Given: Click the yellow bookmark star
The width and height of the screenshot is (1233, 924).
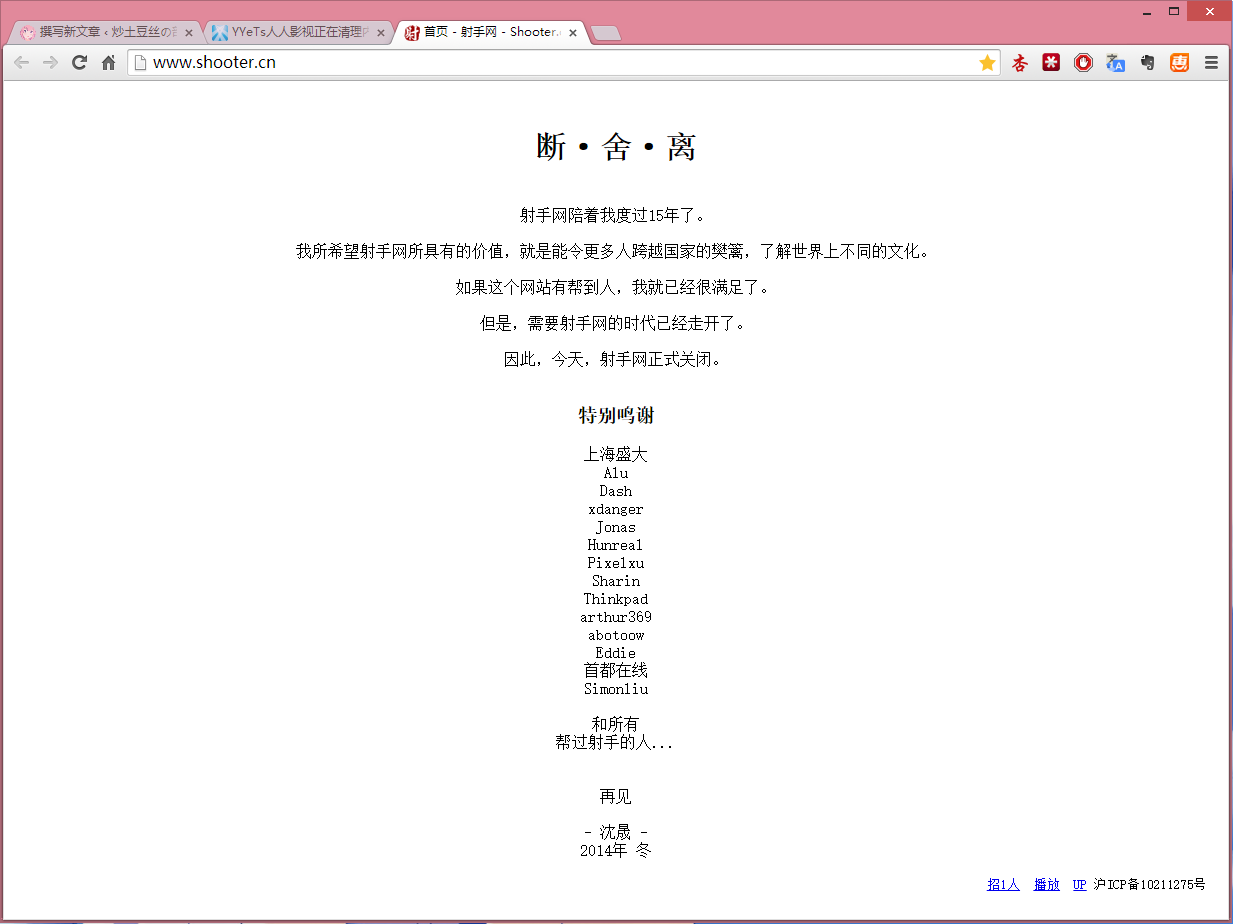Looking at the screenshot, I should [x=987, y=63].
